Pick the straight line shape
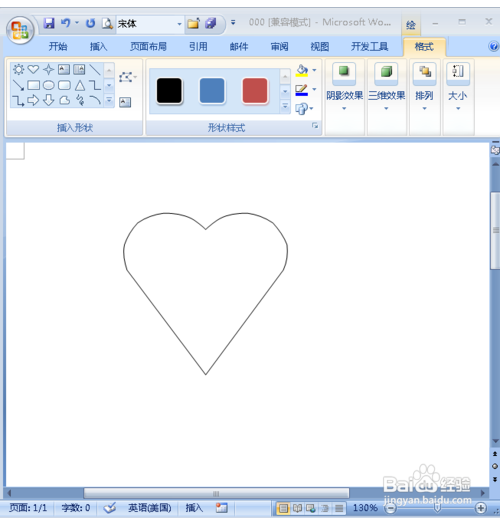This screenshot has width=500, height=518. click(95, 69)
